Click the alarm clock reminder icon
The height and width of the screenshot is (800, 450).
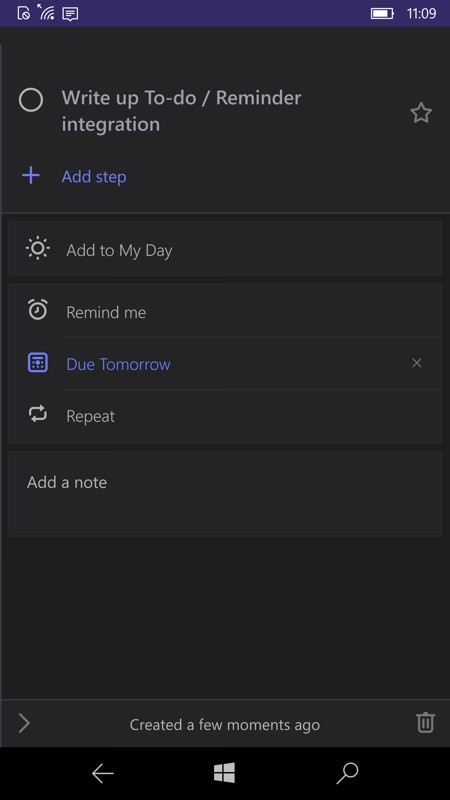coord(38,310)
